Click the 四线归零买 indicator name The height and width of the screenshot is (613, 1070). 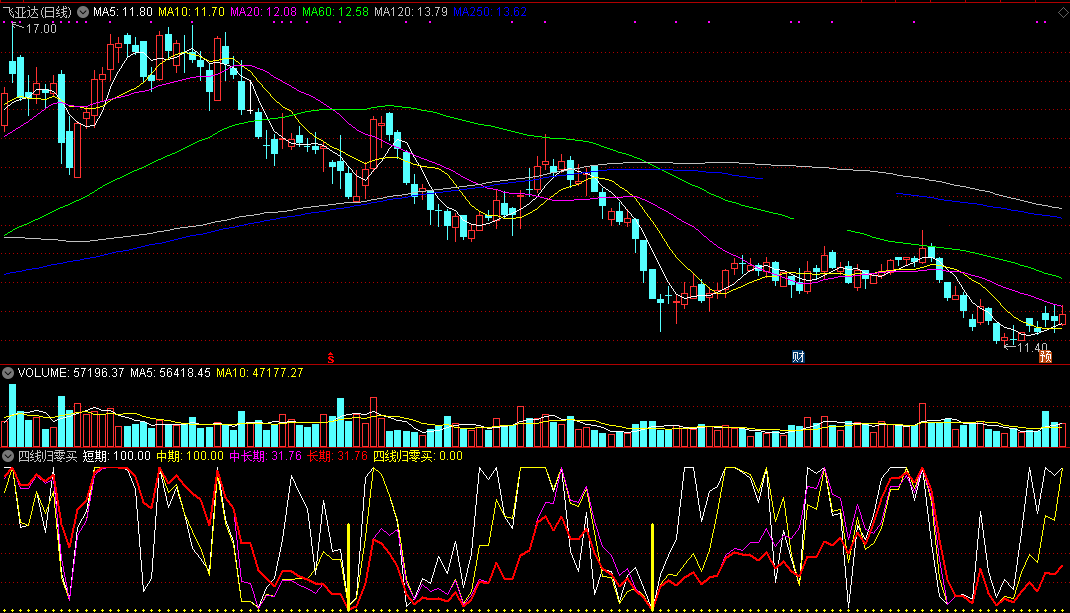(x=47, y=456)
